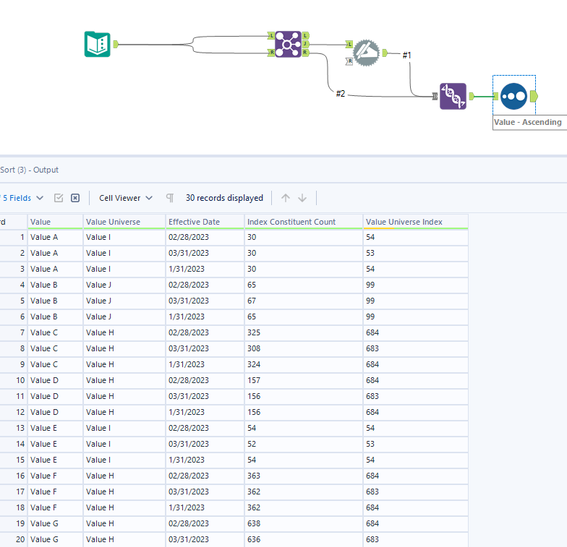Select Effective Date cell in row 2

point(205,253)
